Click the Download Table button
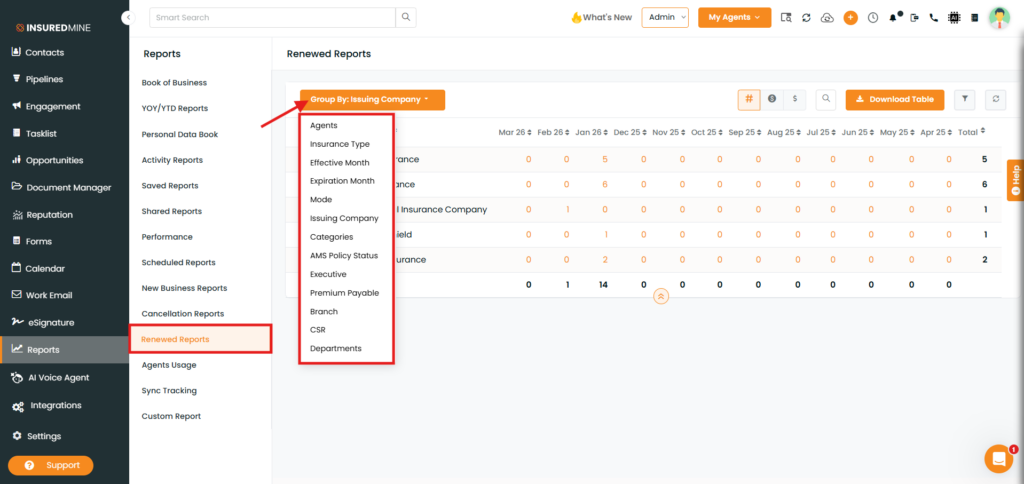Viewport: 1024px width, 484px height. [x=894, y=99]
